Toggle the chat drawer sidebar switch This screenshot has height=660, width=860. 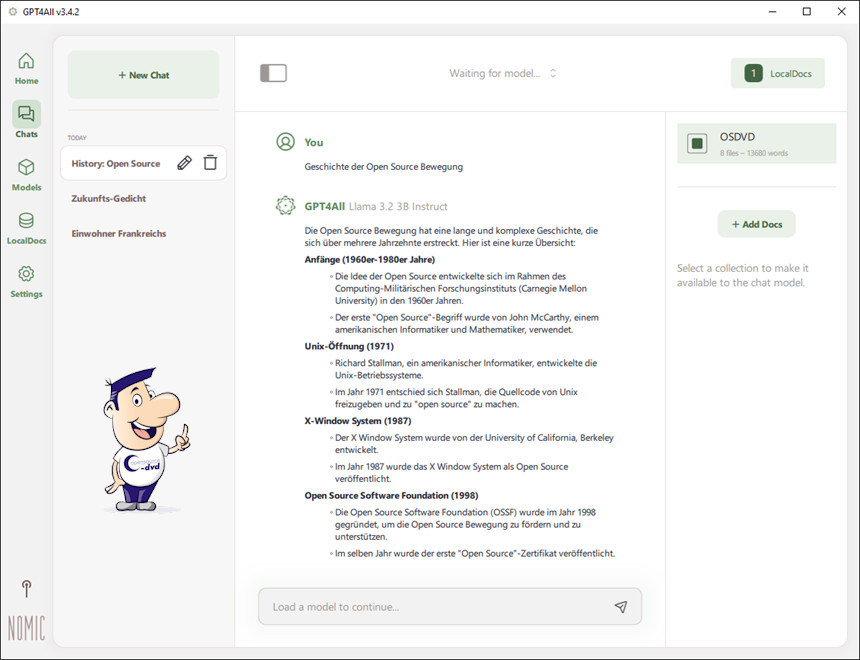[273, 73]
